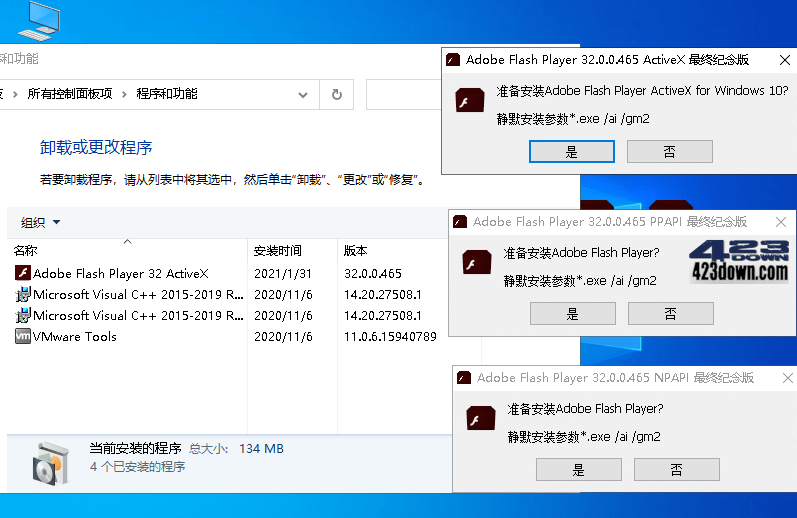Click the first Microsoft Visual C++ entry icon
This screenshot has height=518, width=797.
tap(23, 294)
